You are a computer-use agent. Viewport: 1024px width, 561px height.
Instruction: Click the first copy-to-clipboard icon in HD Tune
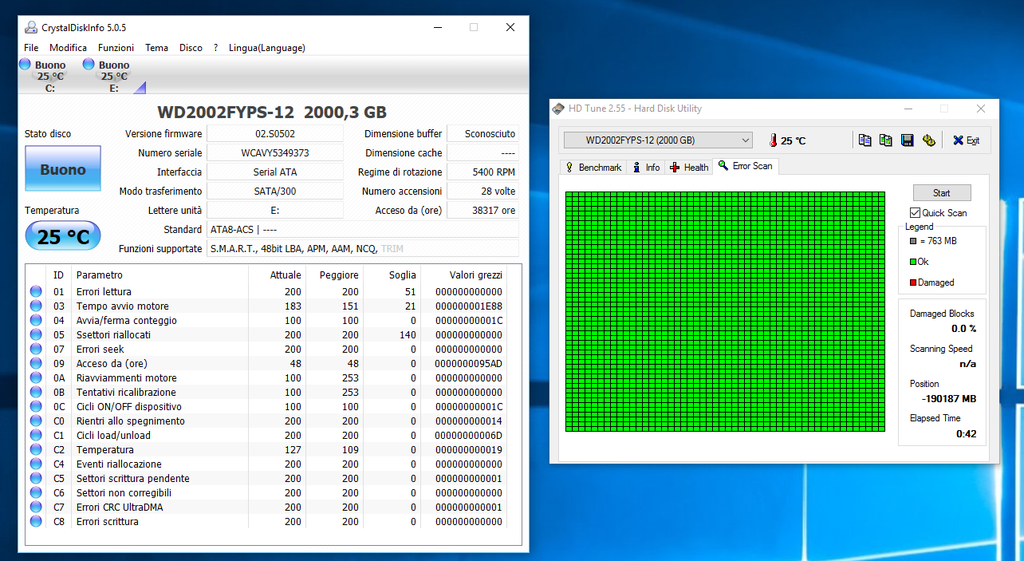coord(865,140)
